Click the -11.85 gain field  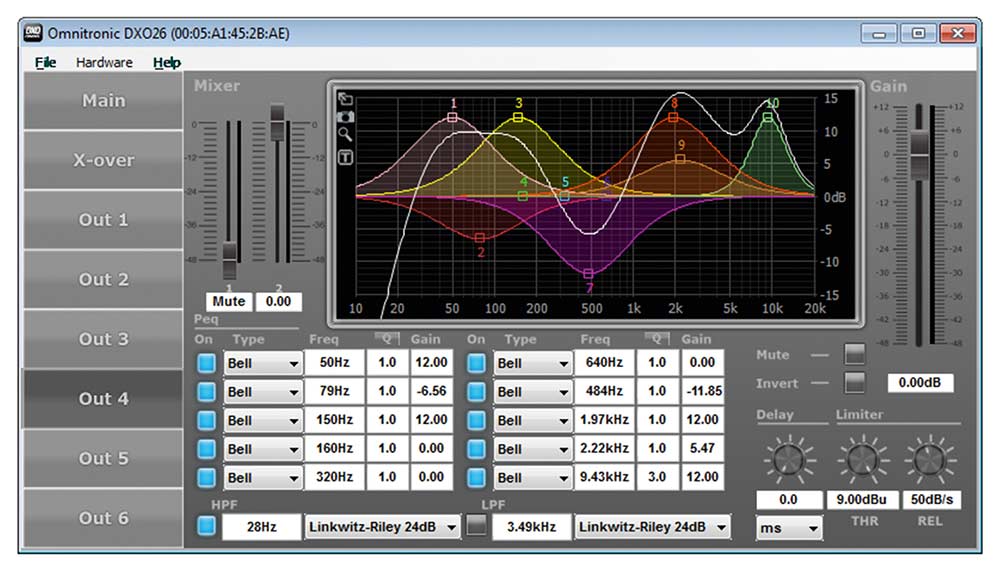702,391
